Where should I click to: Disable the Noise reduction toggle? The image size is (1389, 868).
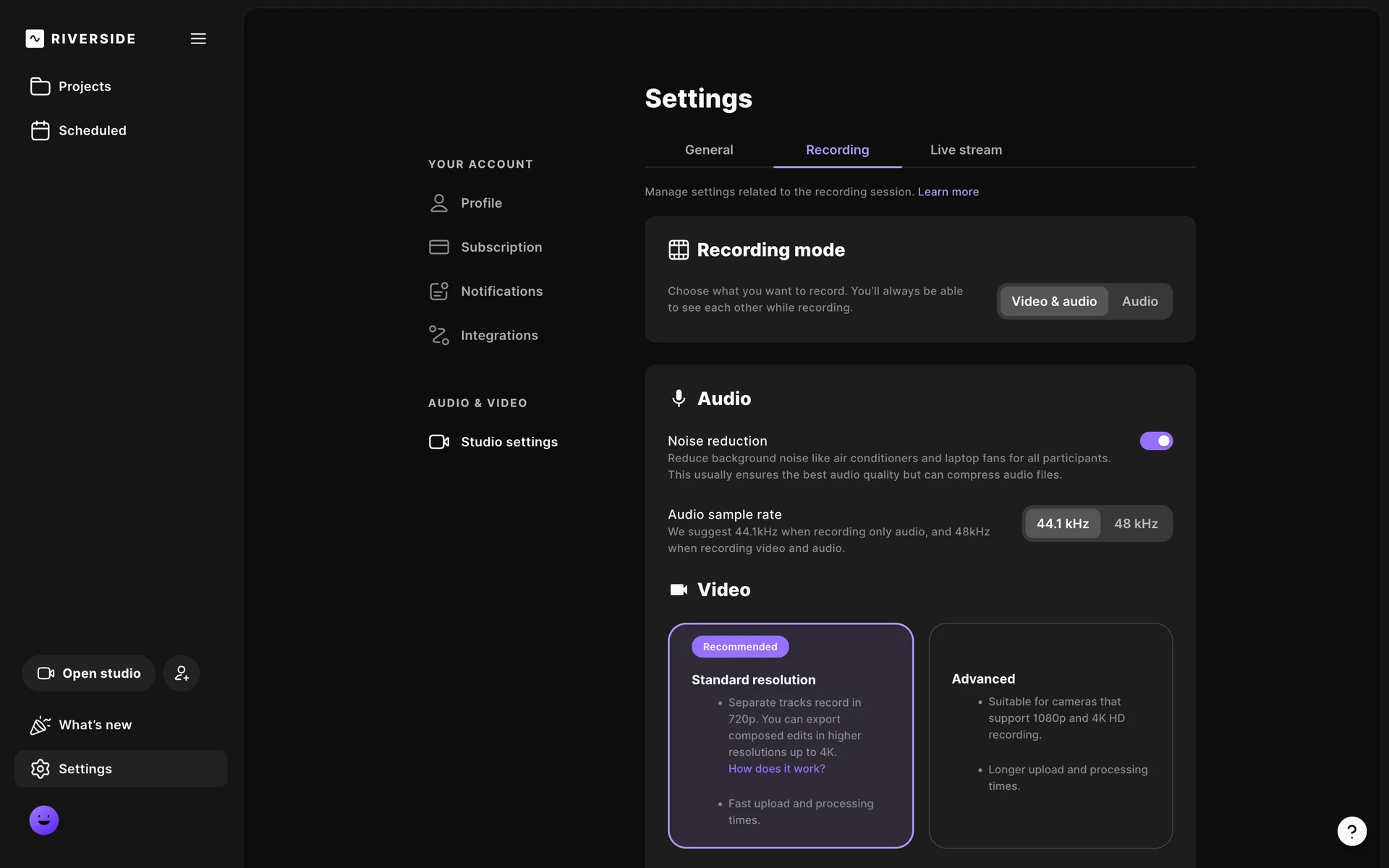click(x=1156, y=441)
